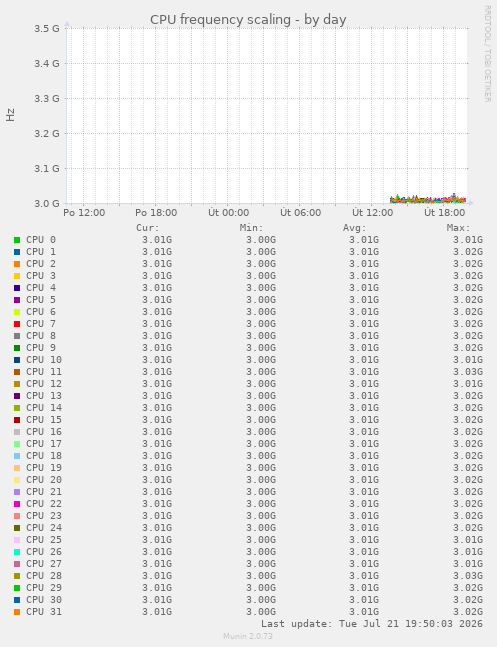The width and height of the screenshot is (497, 647).
Task: Click the CPU 26 cyan legend swatch
Action: pos(17,552)
